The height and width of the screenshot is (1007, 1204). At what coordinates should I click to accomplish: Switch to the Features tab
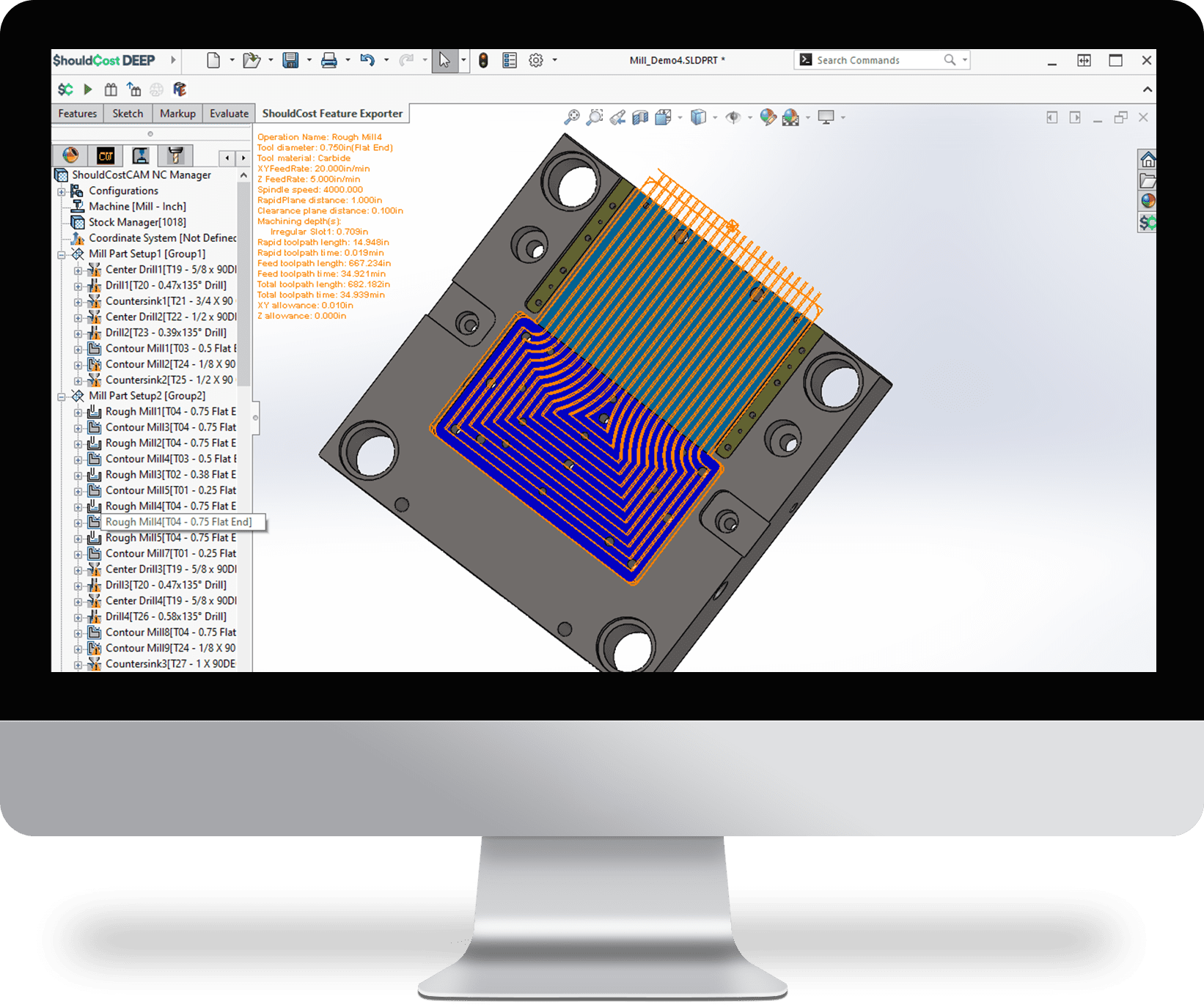78,114
